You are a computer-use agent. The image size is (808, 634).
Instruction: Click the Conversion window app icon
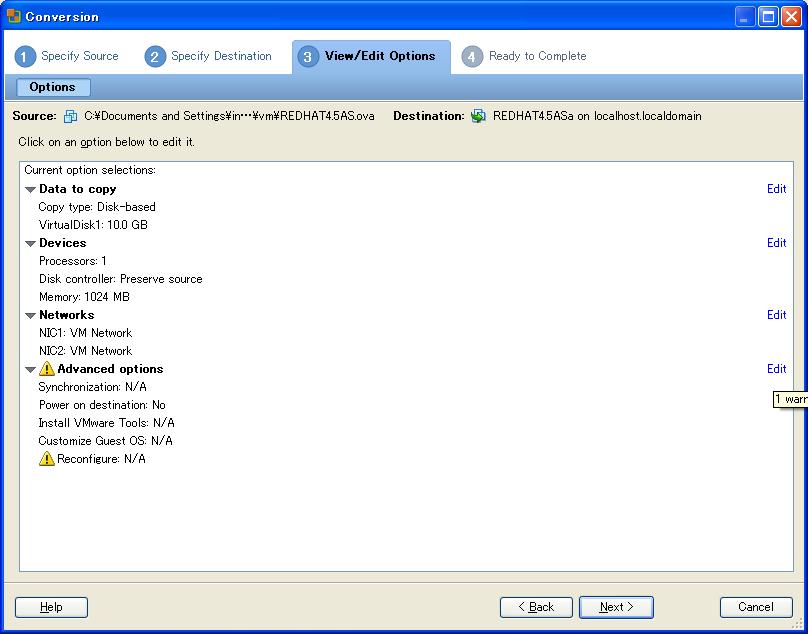tap(14, 16)
